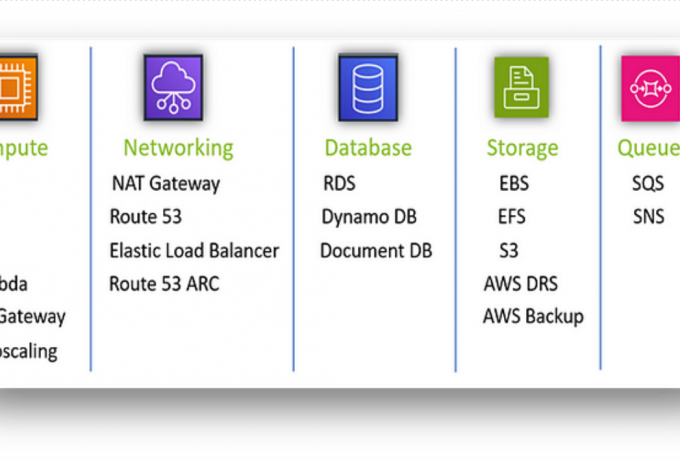Click the Route 53 entry
The image size is (680, 460).
(146, 217)
